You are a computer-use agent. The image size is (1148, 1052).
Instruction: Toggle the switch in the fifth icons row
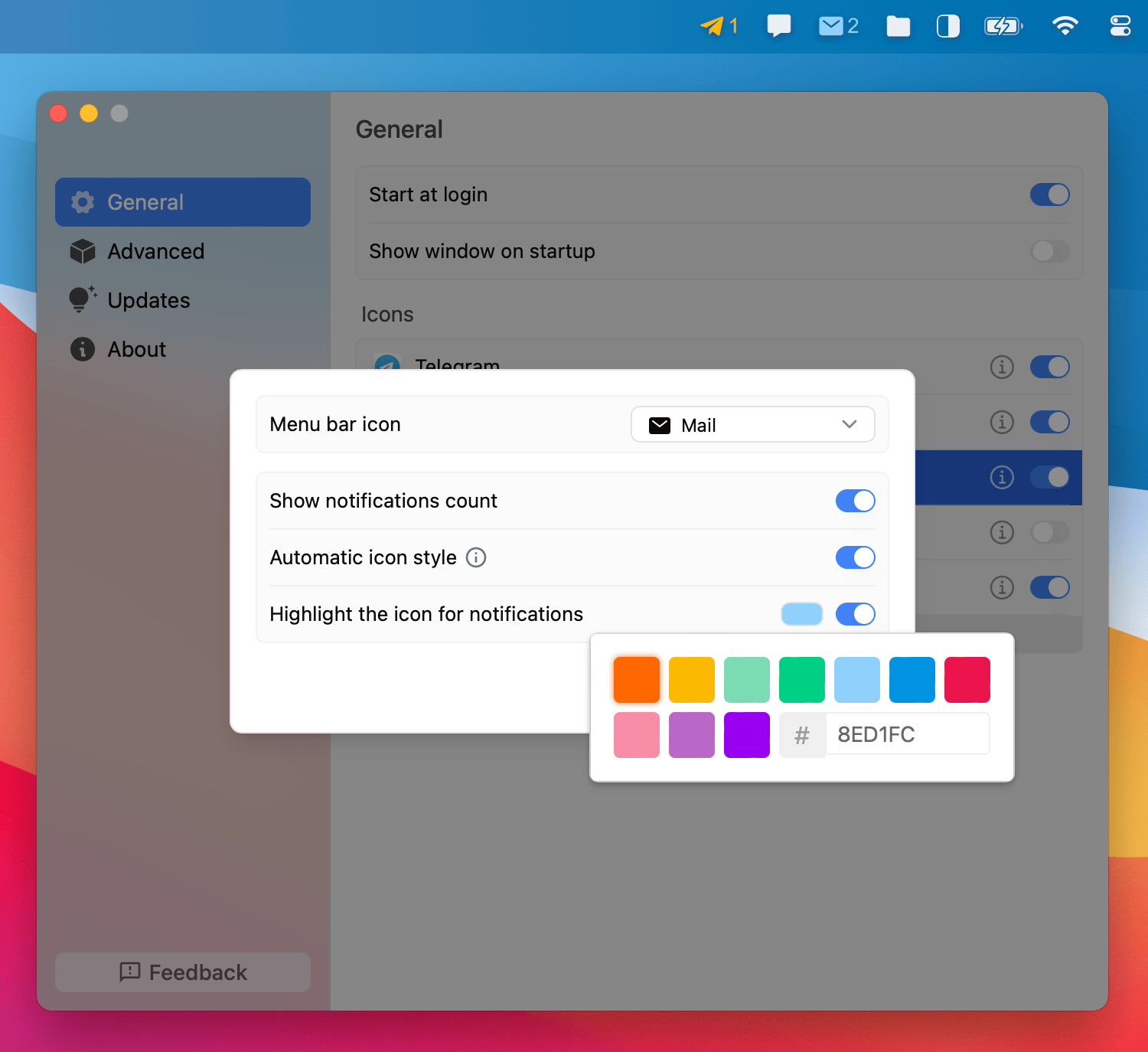pos(1050,587)
